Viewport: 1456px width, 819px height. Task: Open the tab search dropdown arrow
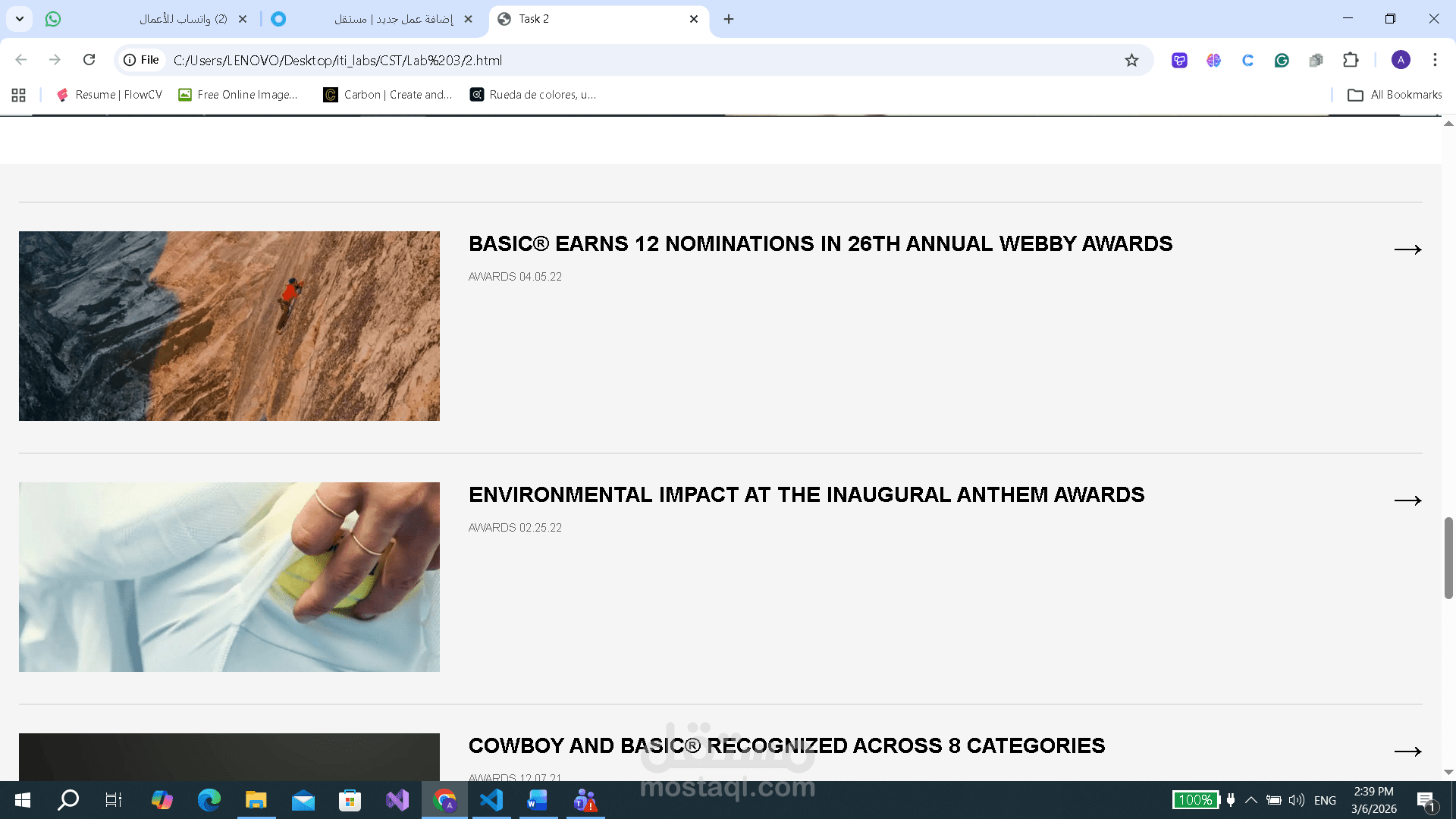(x=20, y=19)
